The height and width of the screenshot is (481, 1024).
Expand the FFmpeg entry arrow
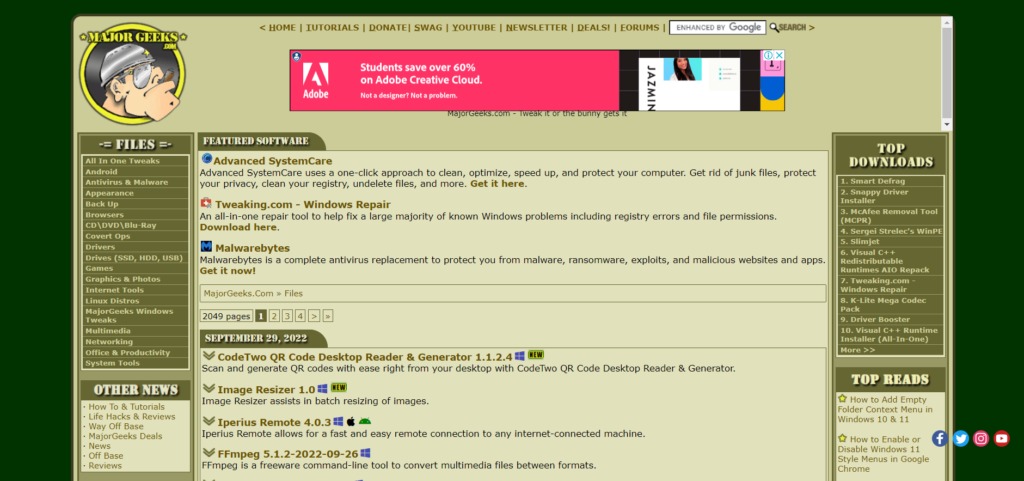208,453
